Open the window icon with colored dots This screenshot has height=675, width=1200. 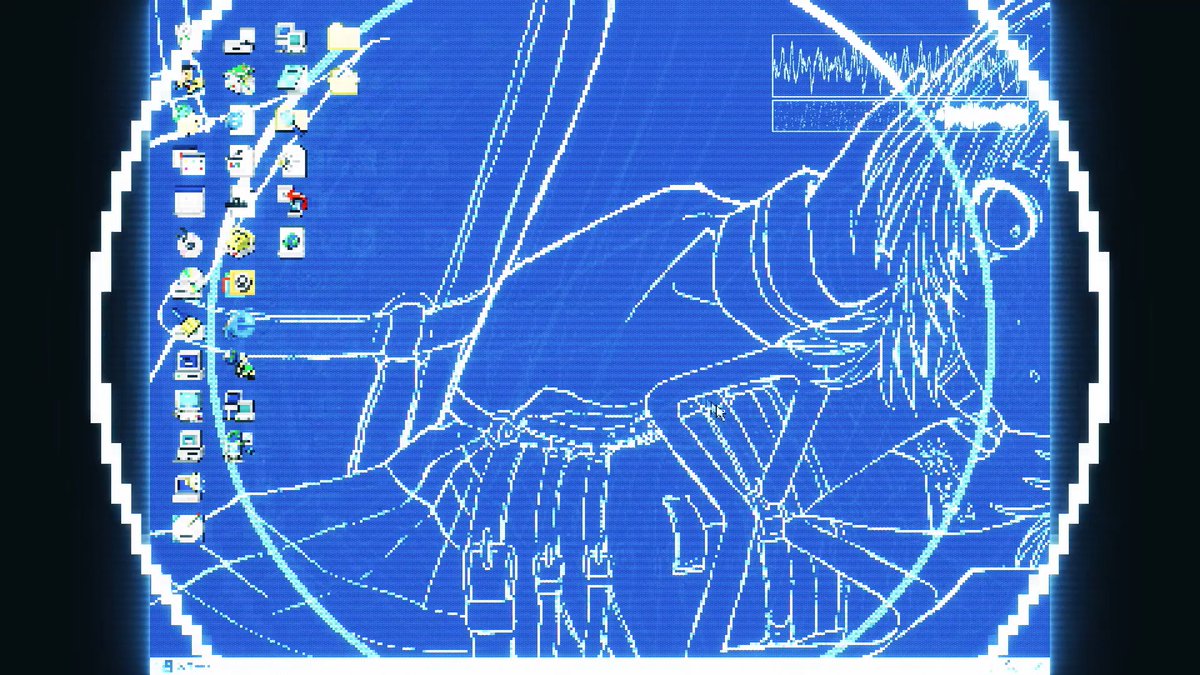pyautogui.click(x=188, y=159)
